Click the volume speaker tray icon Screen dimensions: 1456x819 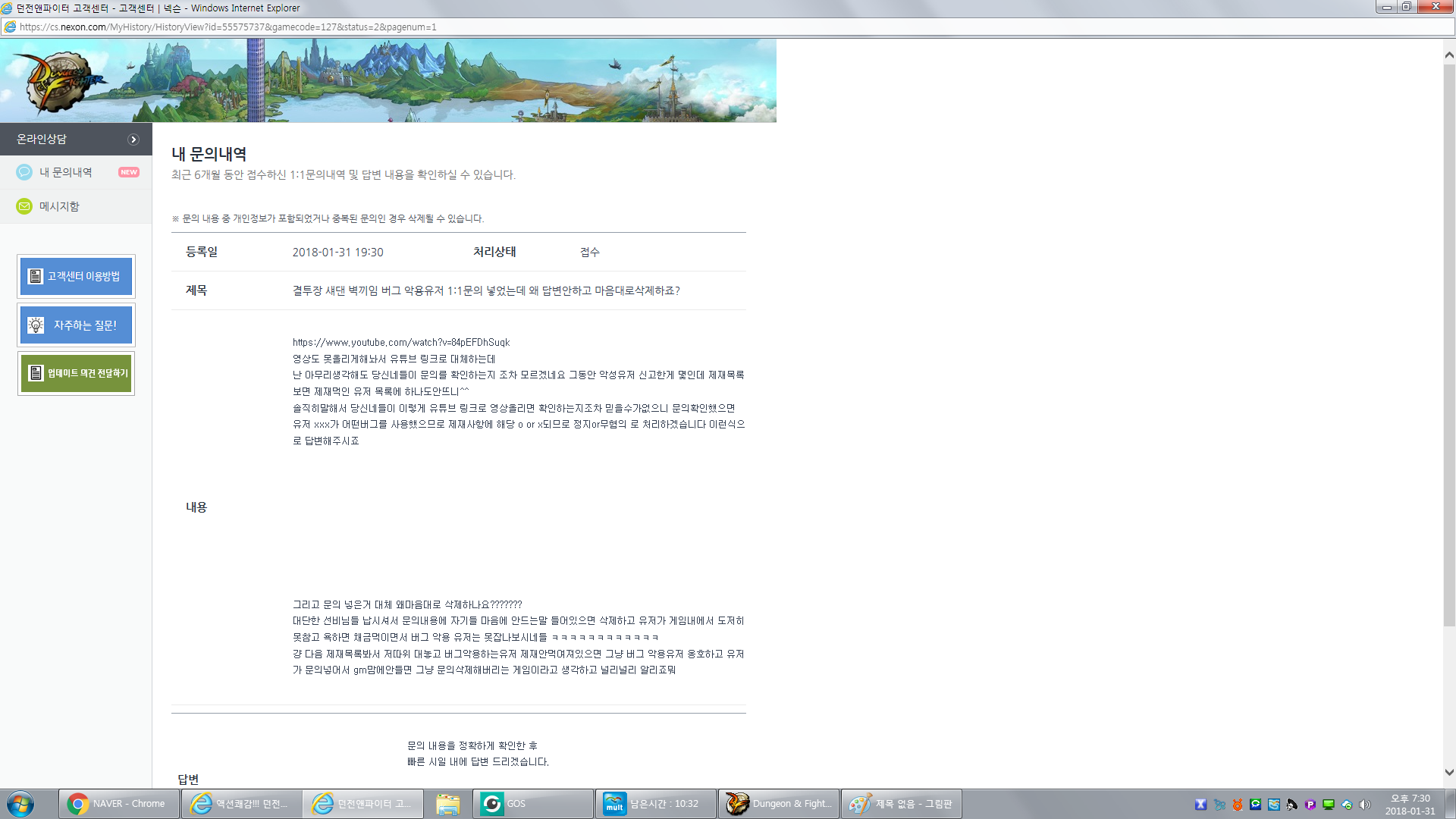1365,805
